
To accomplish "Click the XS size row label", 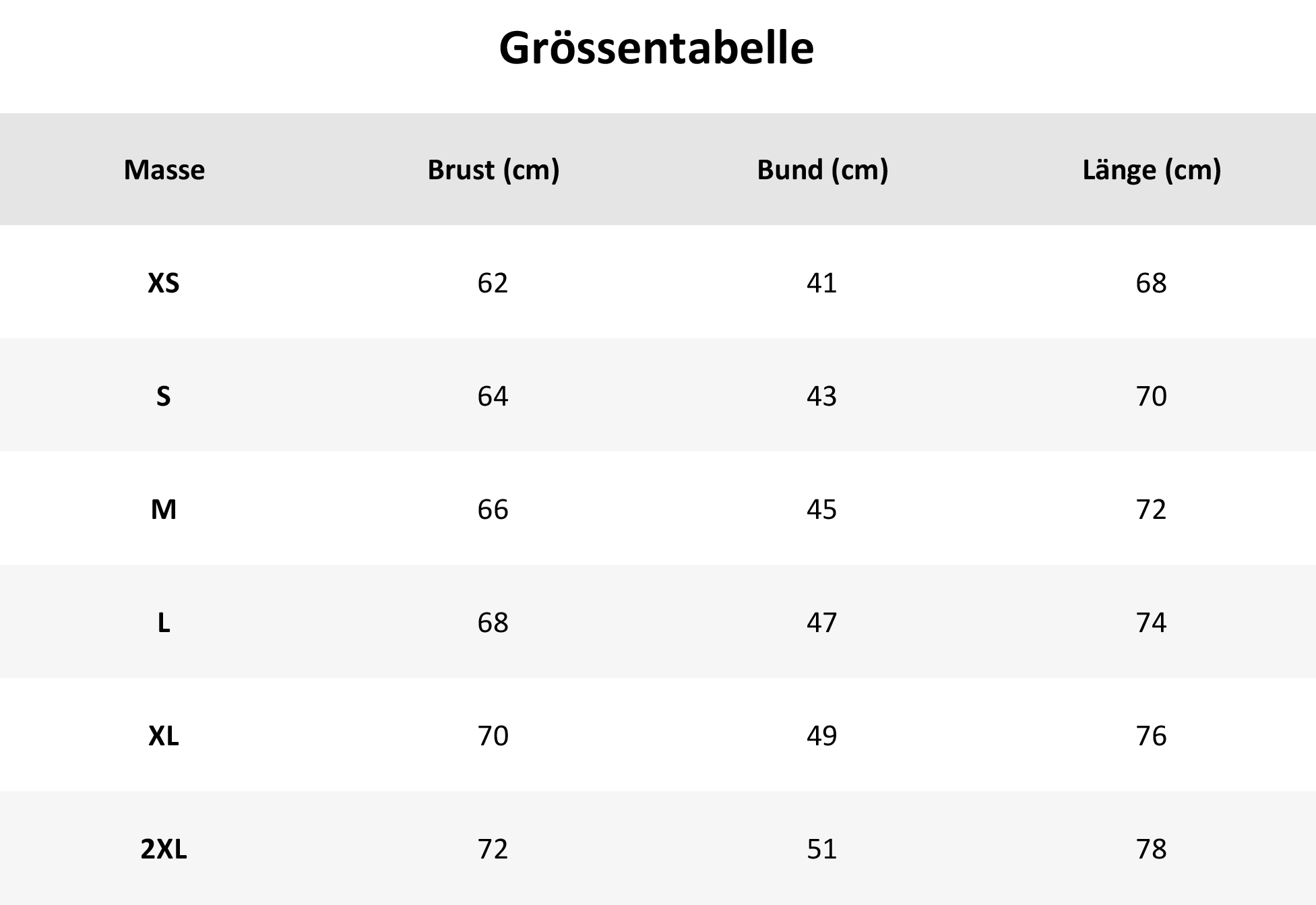I will [x=164, y=283].
